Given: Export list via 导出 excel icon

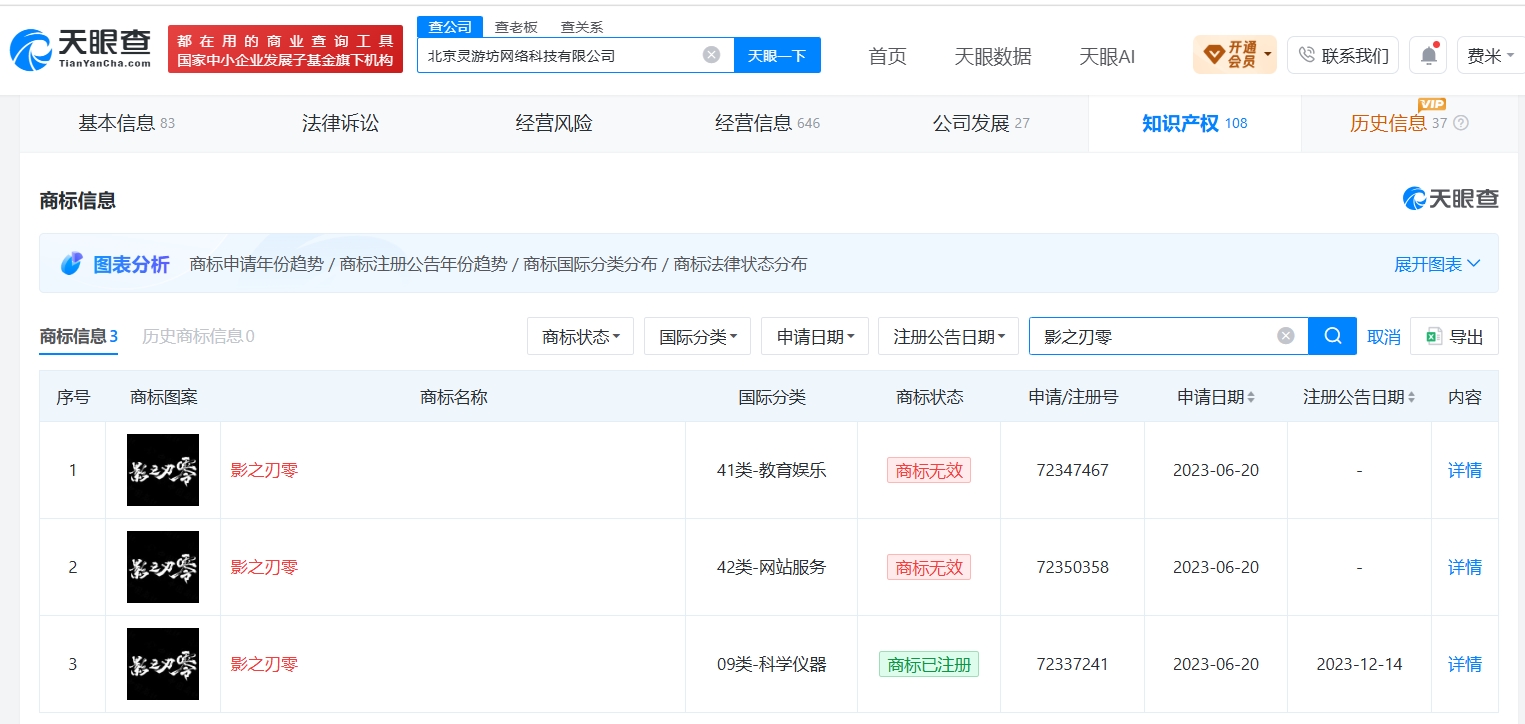Looking at the screenshot, I should click(1433, 337).
